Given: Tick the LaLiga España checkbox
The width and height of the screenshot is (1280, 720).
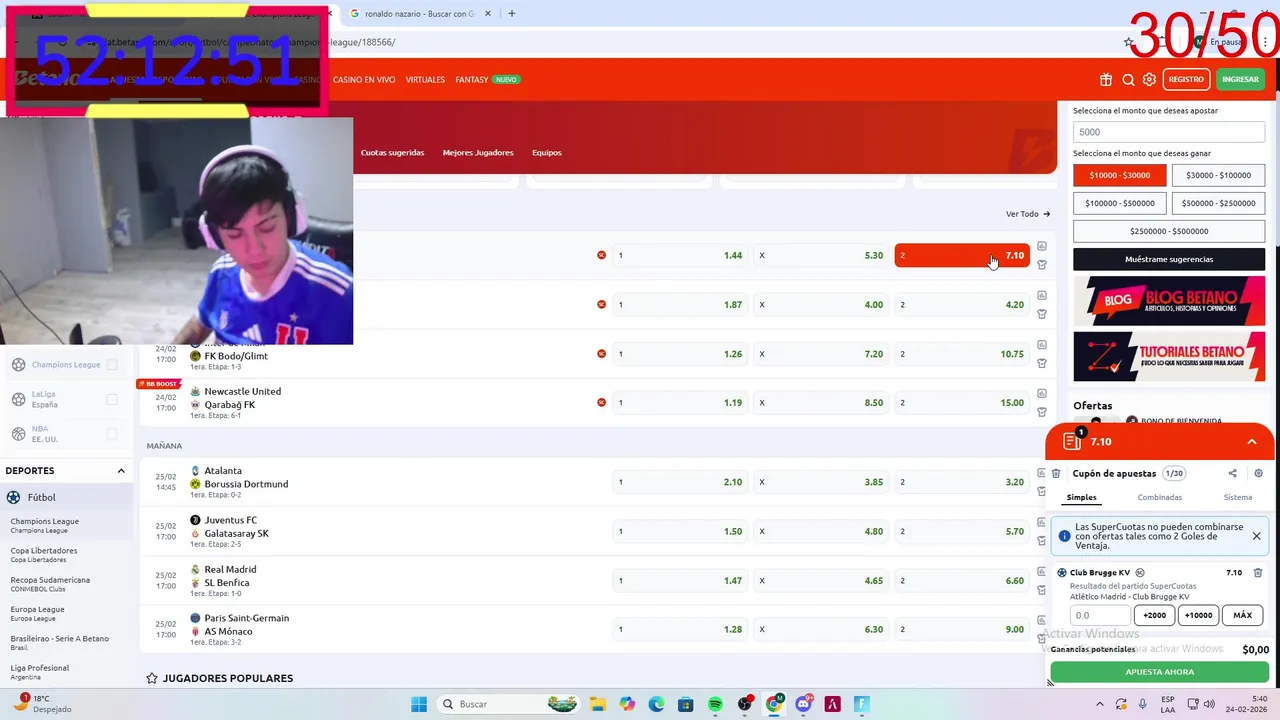Looking at the screenshot, I should tap(112, 399).
